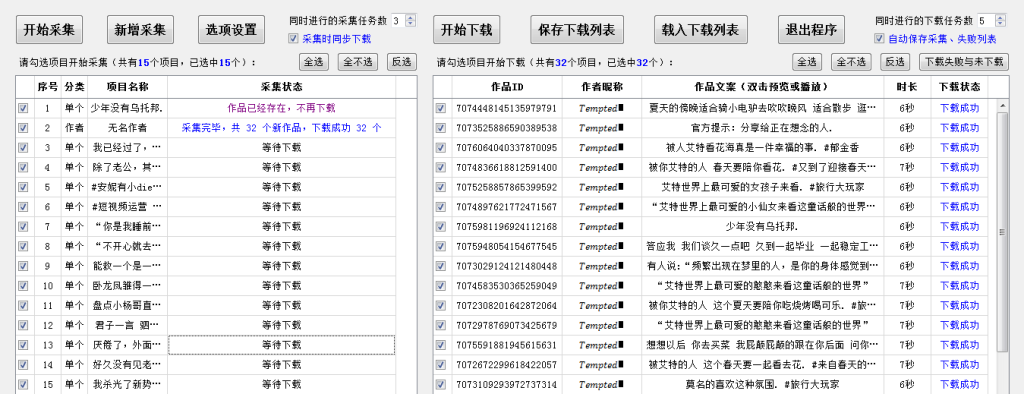Click the 作者昵称 column header
The width and height of the screenshot is (1024, 394).
pos(601,87)
